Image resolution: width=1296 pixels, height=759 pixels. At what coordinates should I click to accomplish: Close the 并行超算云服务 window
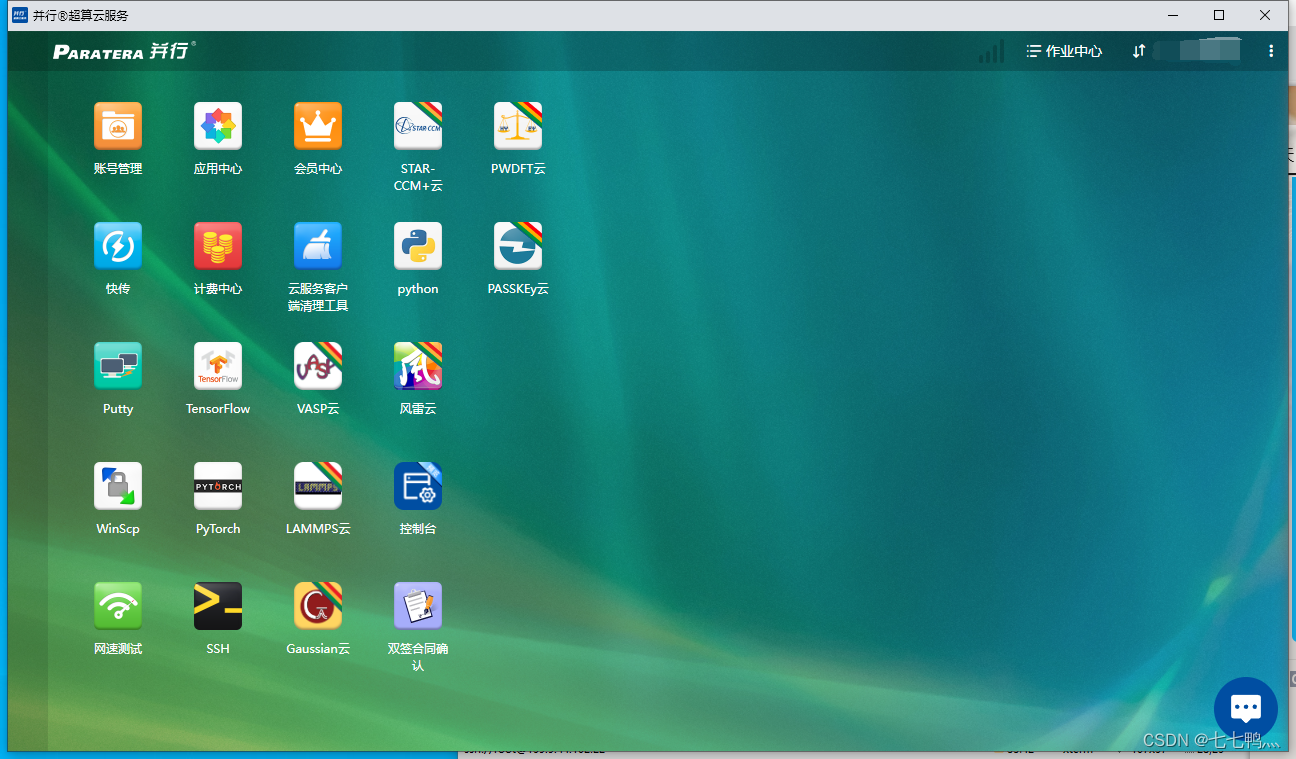(1265, 15)
